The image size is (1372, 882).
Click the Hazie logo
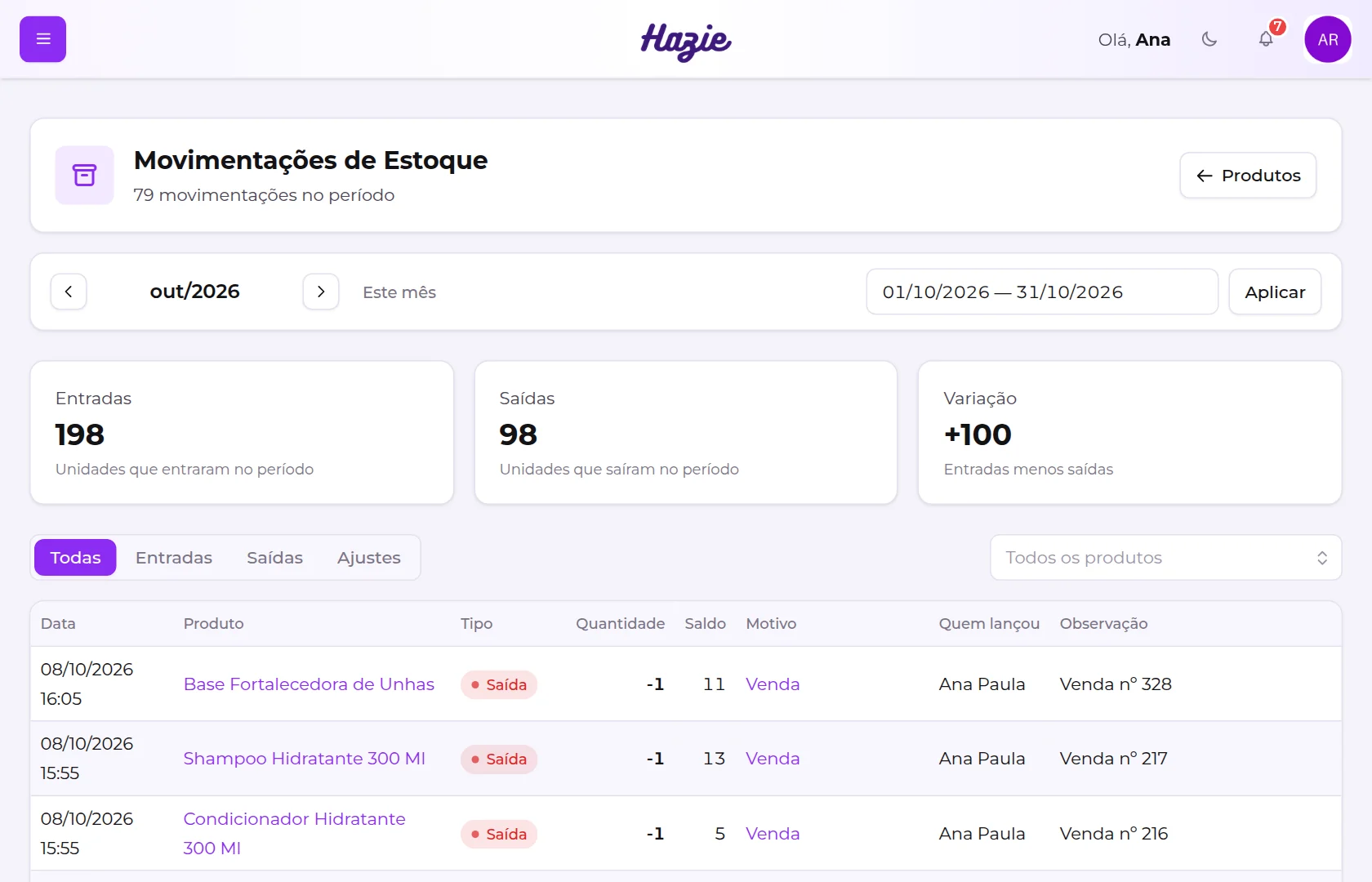coord(686,41)
